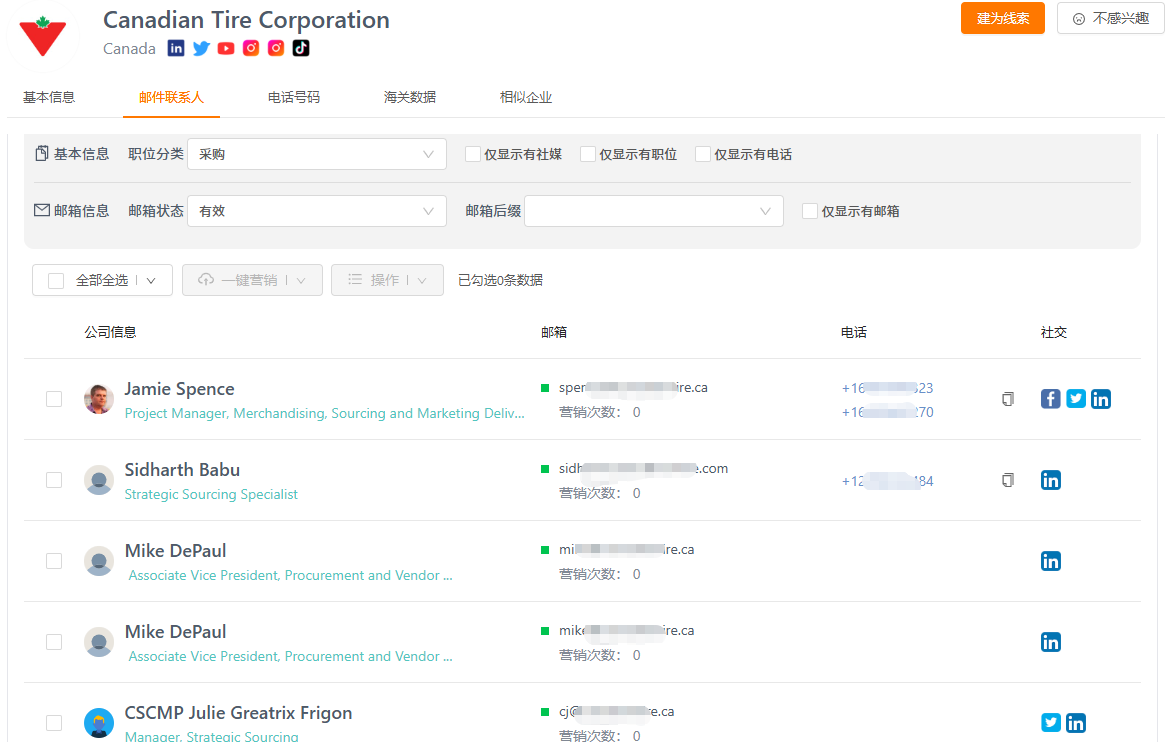Toggle 仅显示有社媒 checkbox
Viewport: 1169px width, 742px height.
tap(473, 154)
